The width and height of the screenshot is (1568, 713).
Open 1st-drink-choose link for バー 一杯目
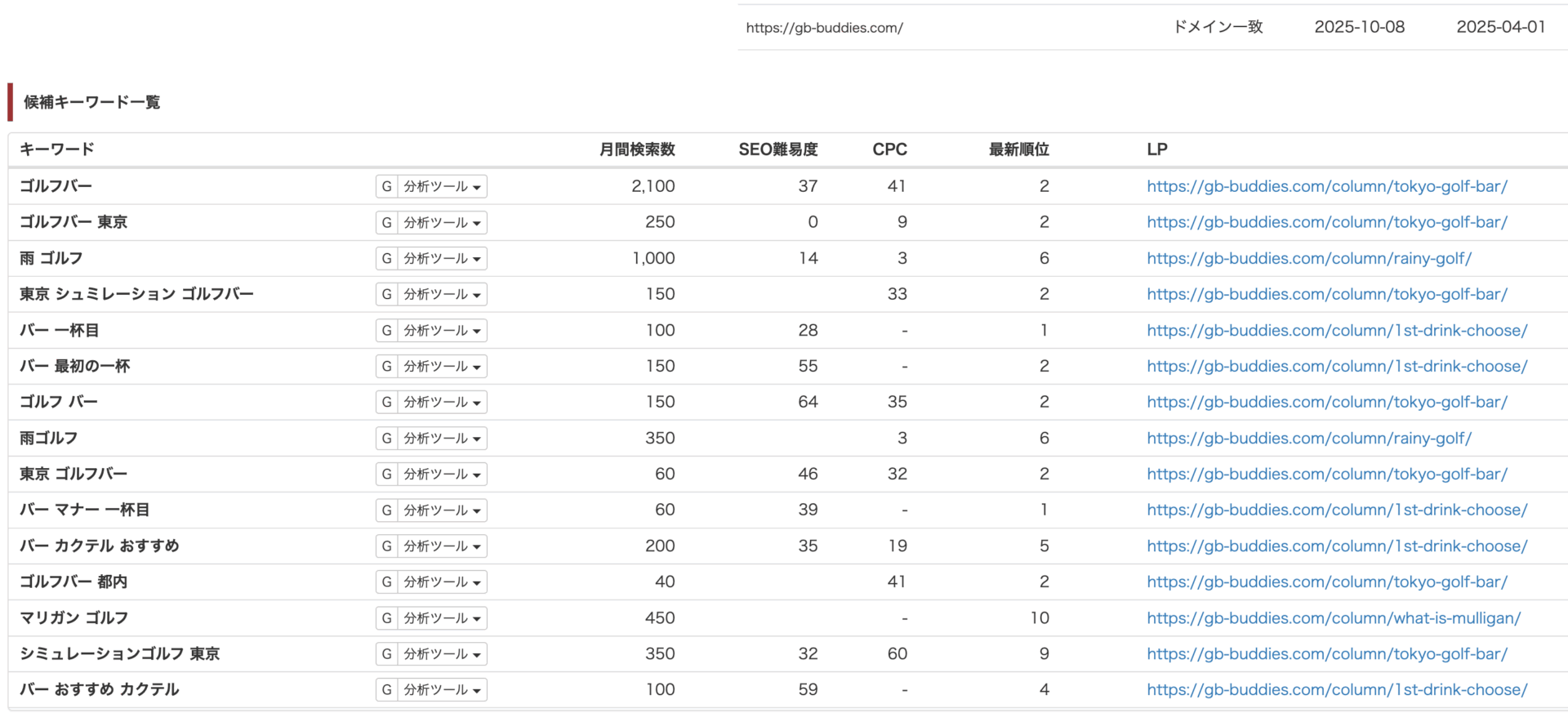pyautogui.click(x=1337, y=330)
